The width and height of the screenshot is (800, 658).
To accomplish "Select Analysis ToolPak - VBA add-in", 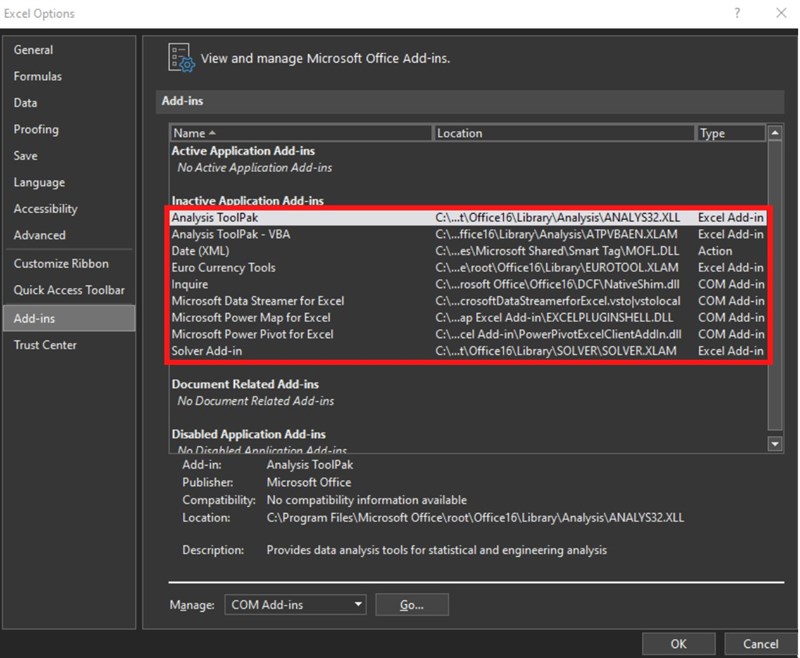I will 300,233.
